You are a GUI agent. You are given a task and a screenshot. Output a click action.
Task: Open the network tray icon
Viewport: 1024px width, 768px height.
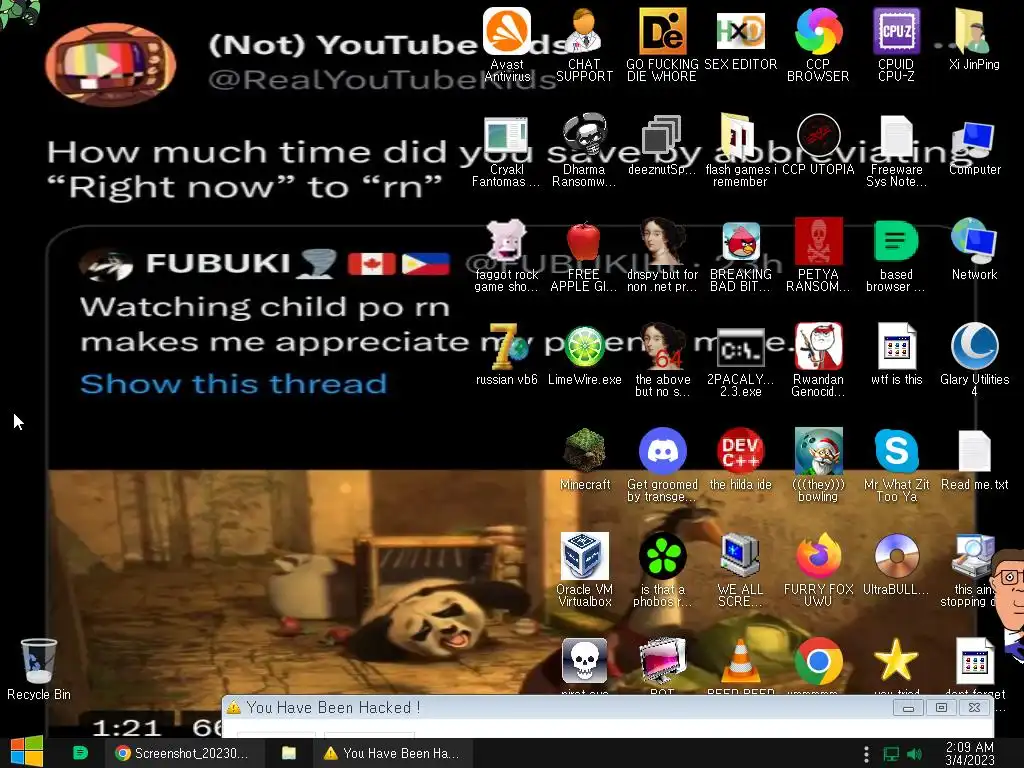[x=891, y=754]
